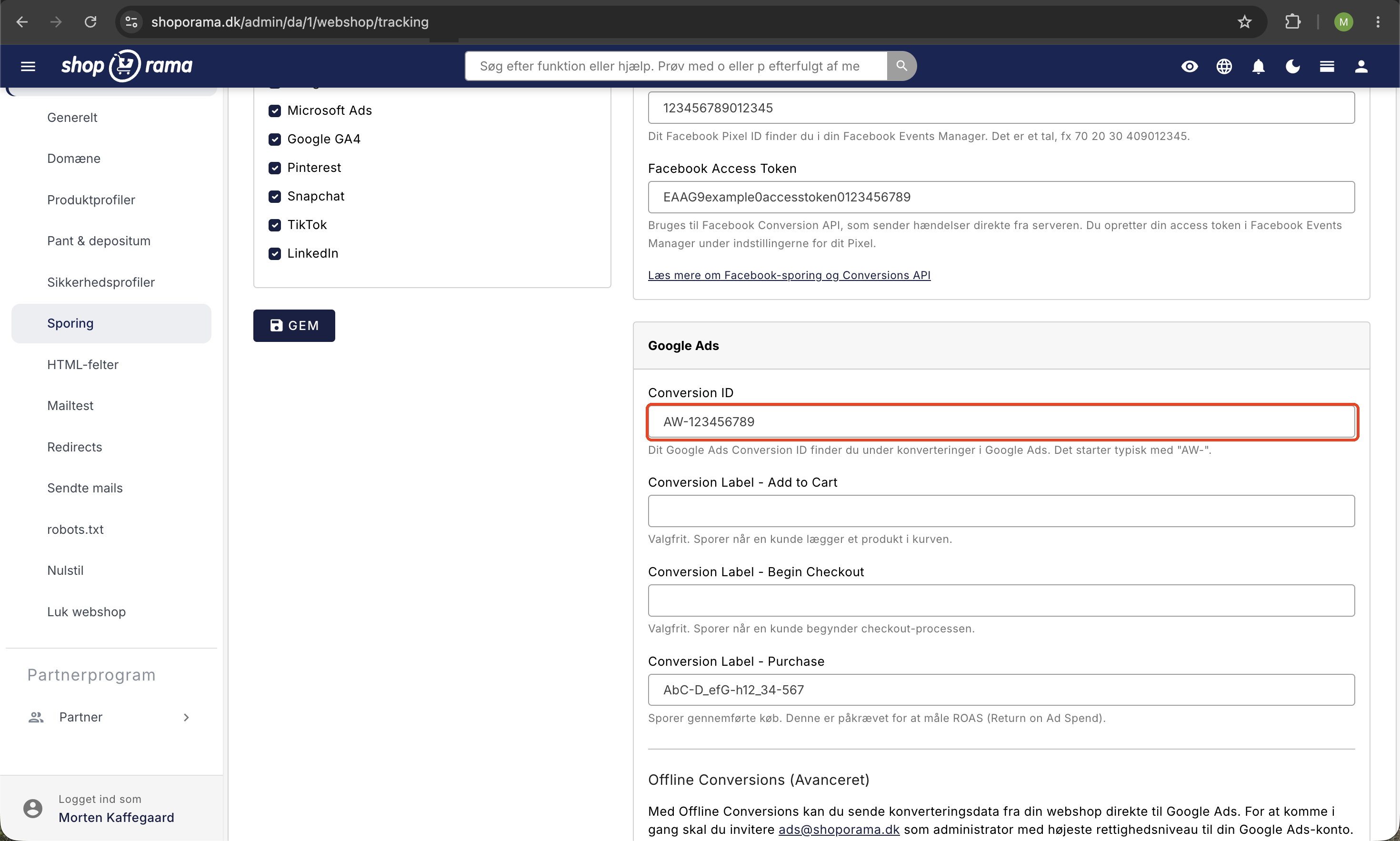Open notifications bell icon
This screenshot has width=1400, height=841.
(1259, 66)
